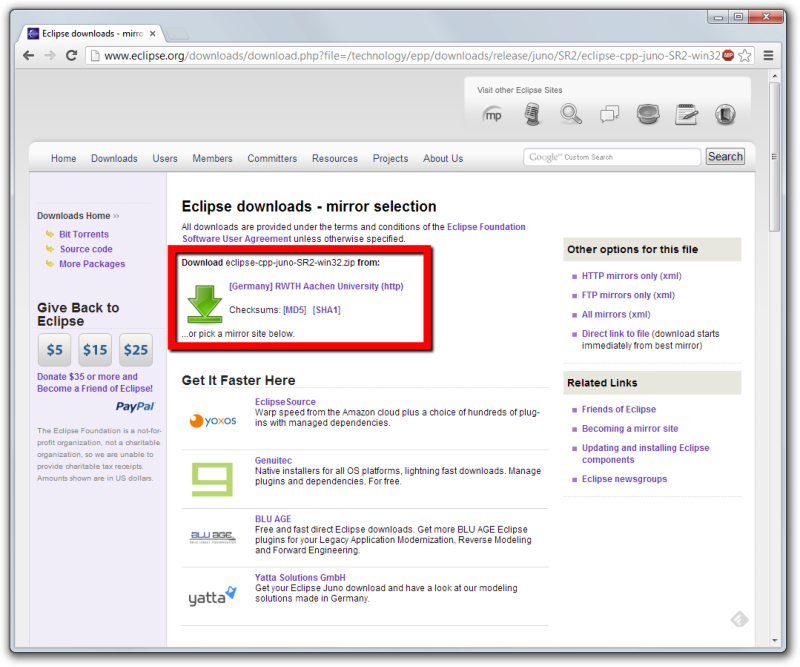Click the Planet Eclipse globe icon
Screen dimensions: 800x667
tap(648, 114)
